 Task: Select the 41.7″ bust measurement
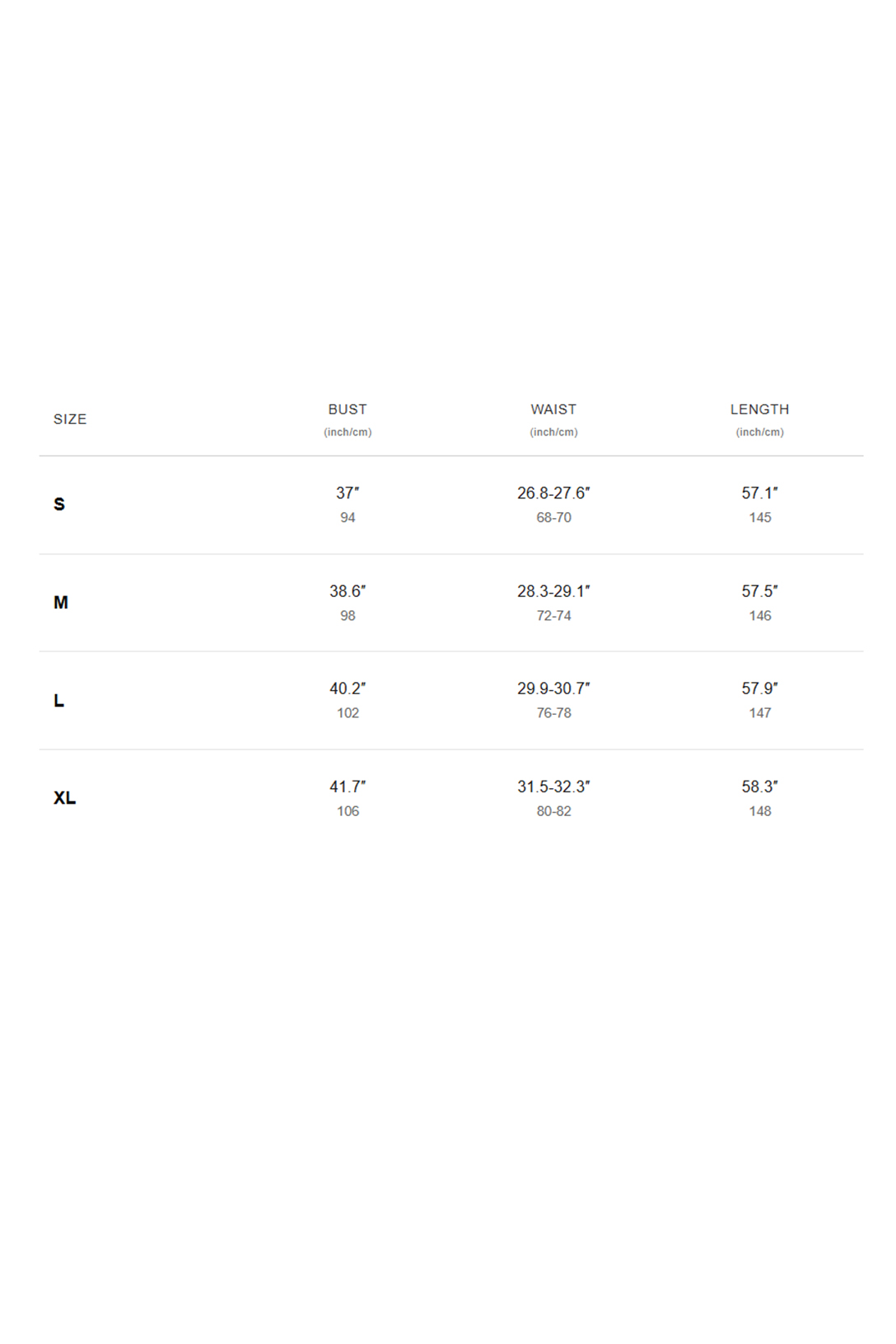348,786
